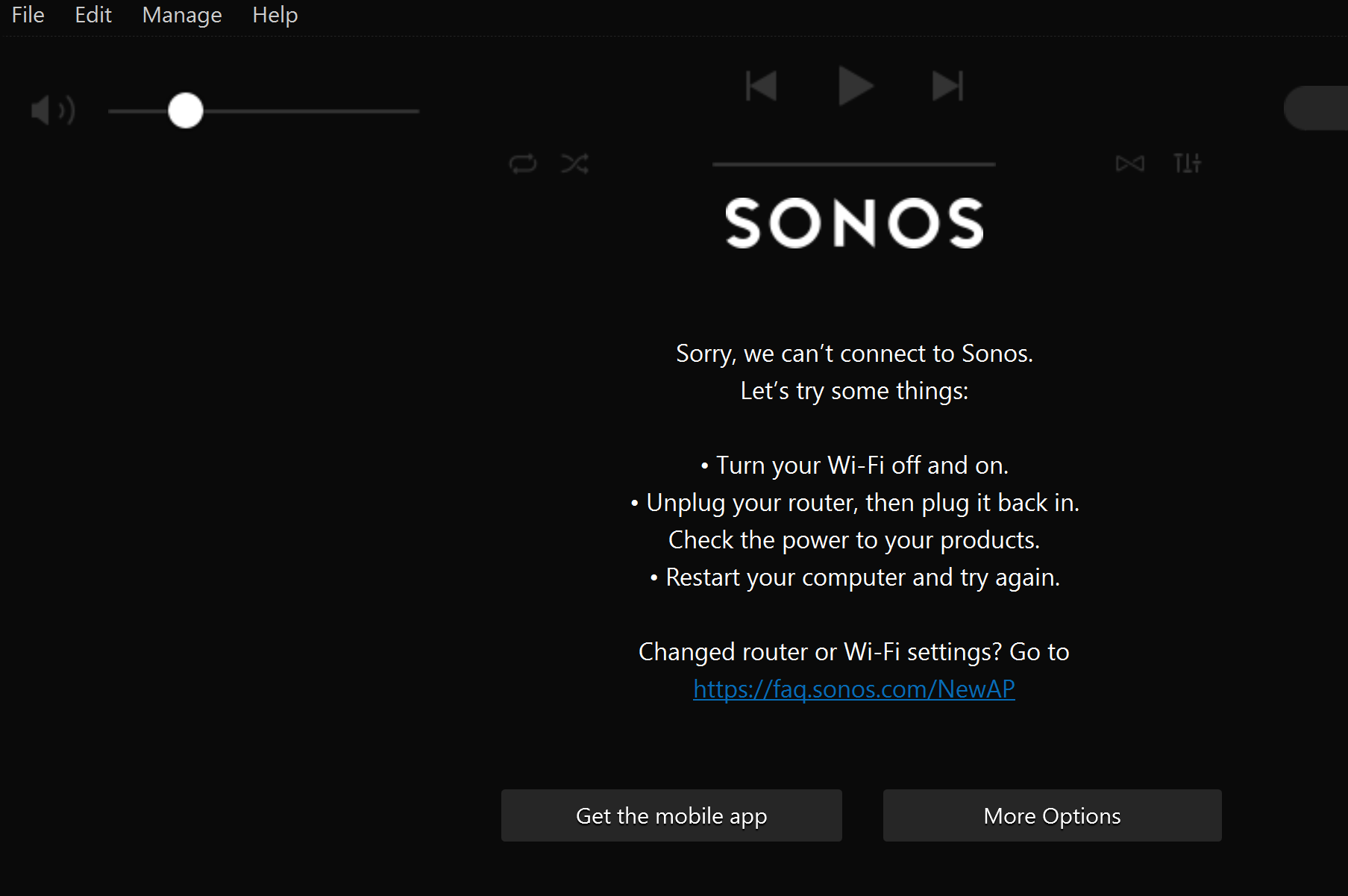Open the Manage menu
The height and width of the screenshot is (896, 1348).
tap(182, 15)
